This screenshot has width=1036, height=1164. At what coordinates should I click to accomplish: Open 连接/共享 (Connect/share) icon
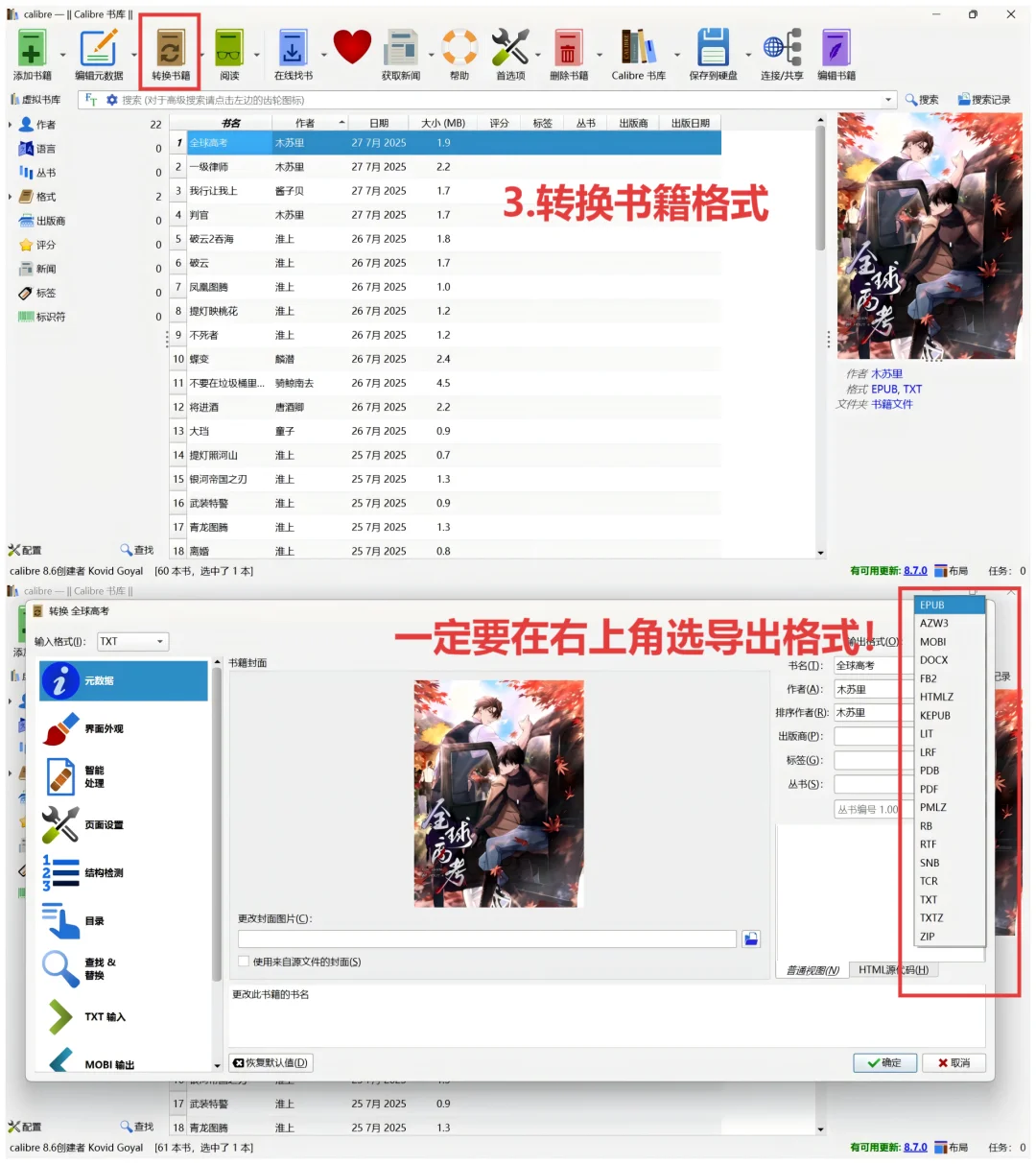tap(782, 54)
